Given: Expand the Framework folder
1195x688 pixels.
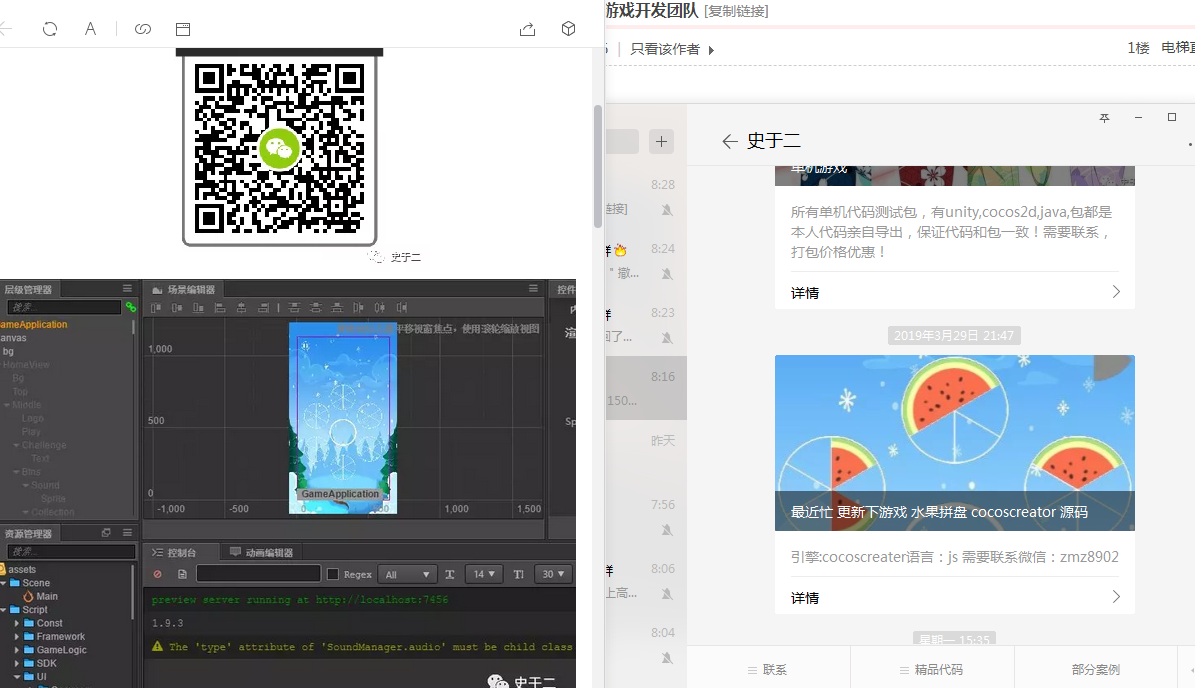Looking at the screenshot, I should click(x=17, y=637).
